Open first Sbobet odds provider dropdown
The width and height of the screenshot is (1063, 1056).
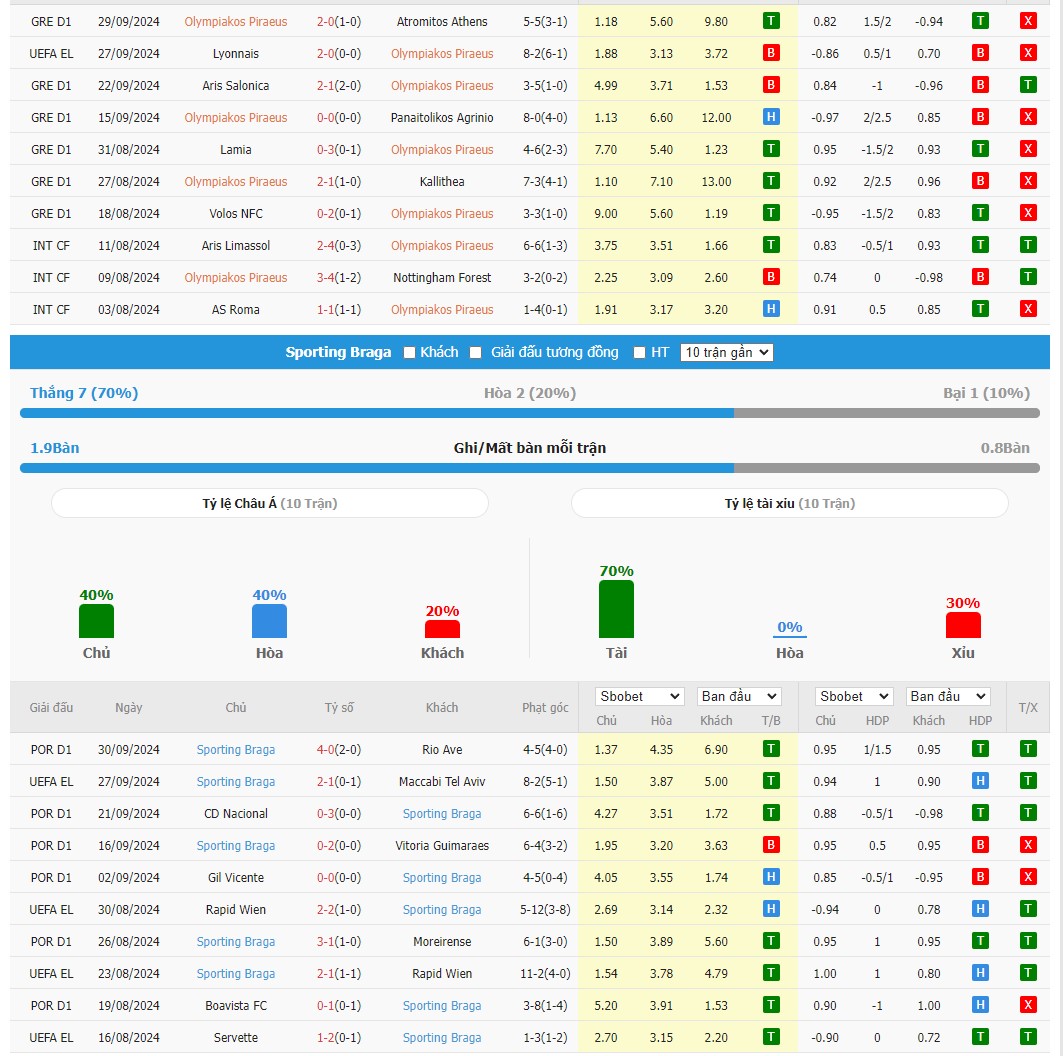[639, 697]
